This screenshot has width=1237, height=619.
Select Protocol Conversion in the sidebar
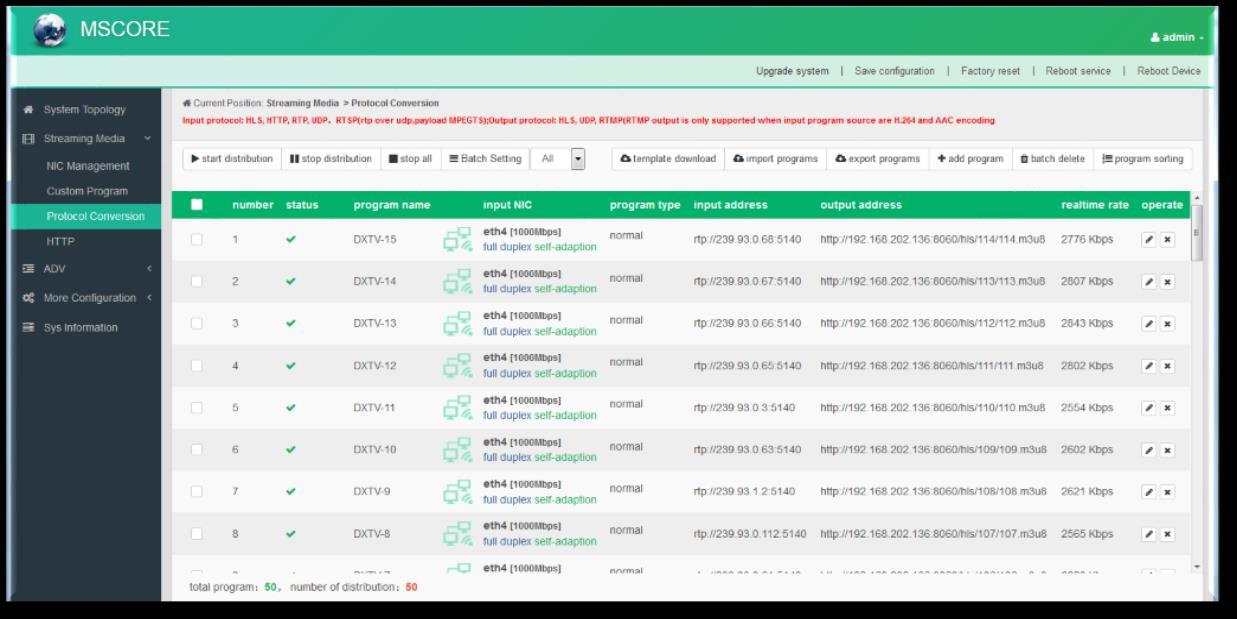pyautogui.click(x=88, y=216)
